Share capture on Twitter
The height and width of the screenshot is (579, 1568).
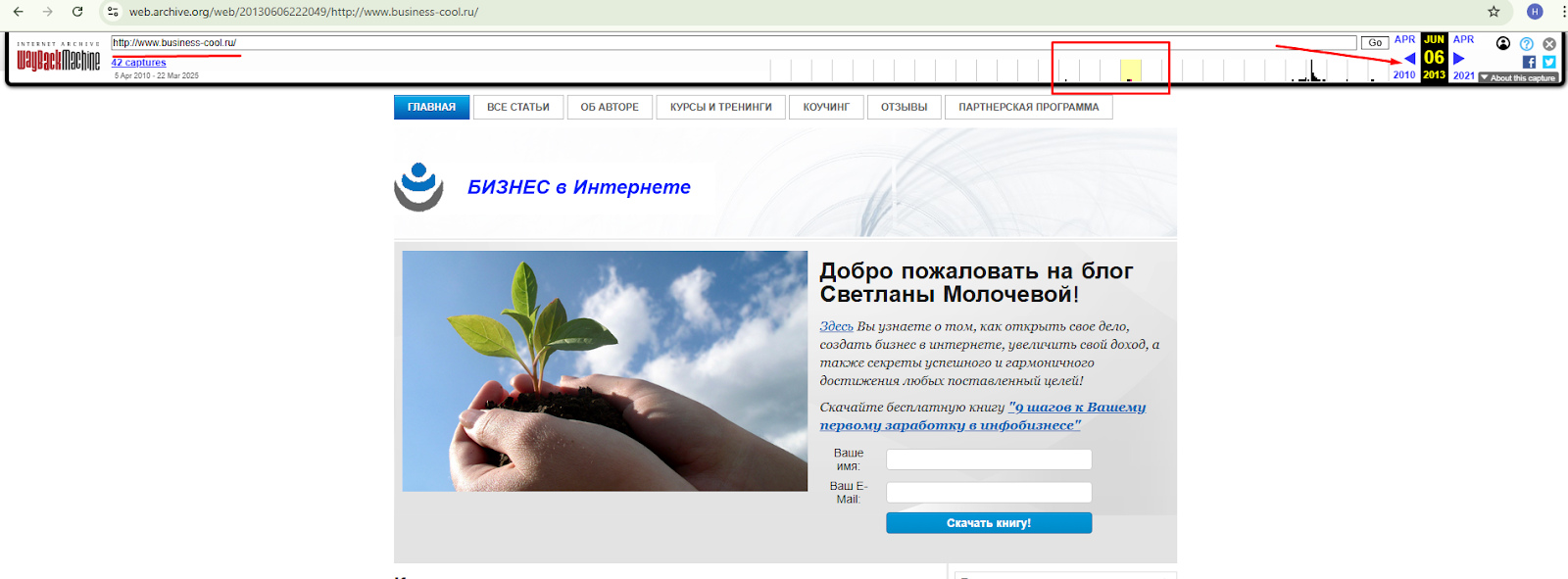[x=1549, y=62]
